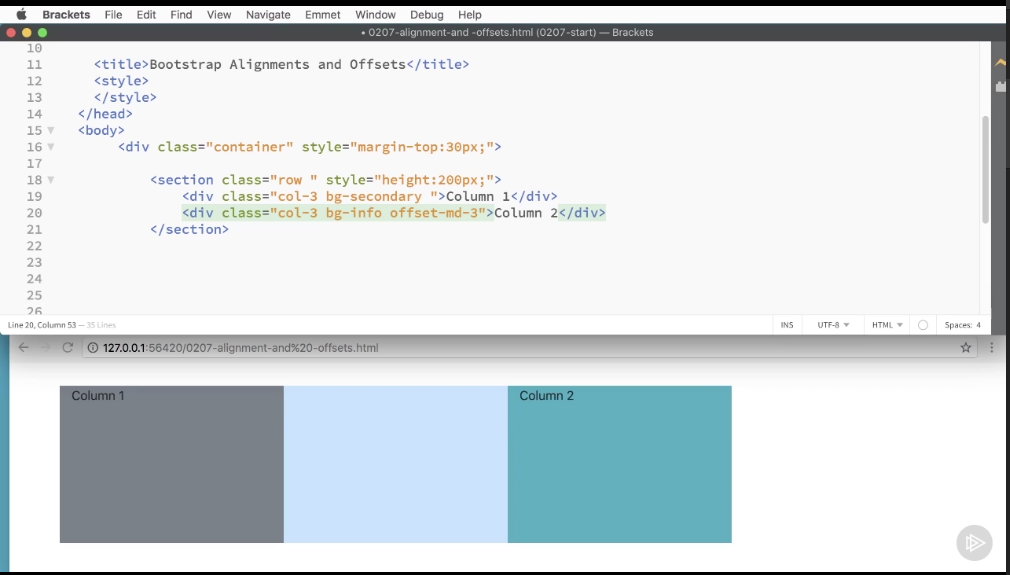The image size is (1010, 575).
Task: Open the Edit menu
Action: [146, 14]
